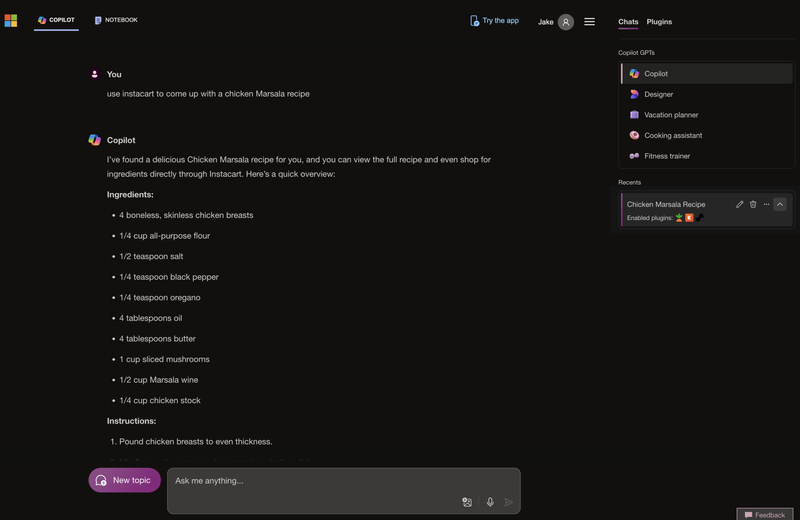Click the microphone voice input icon
The image size is (800, 520).
click(490, 502)
